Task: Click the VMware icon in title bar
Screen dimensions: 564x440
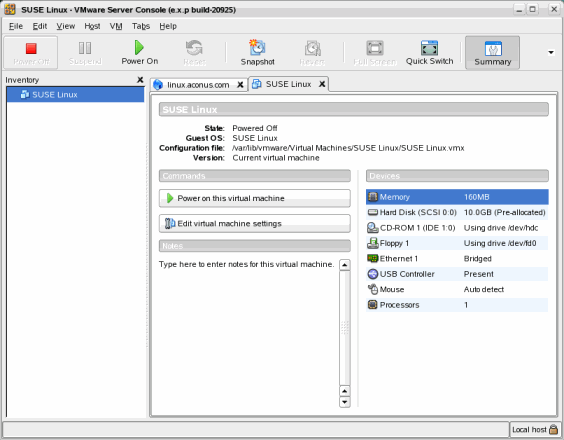Action: pos(10,9)
